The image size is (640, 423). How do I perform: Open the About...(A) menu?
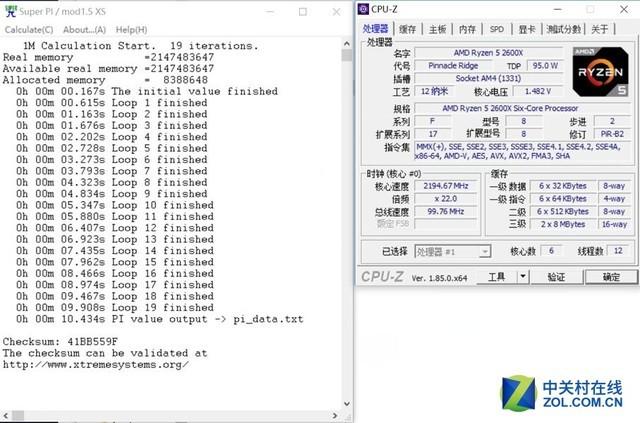(x=84, y=29)
